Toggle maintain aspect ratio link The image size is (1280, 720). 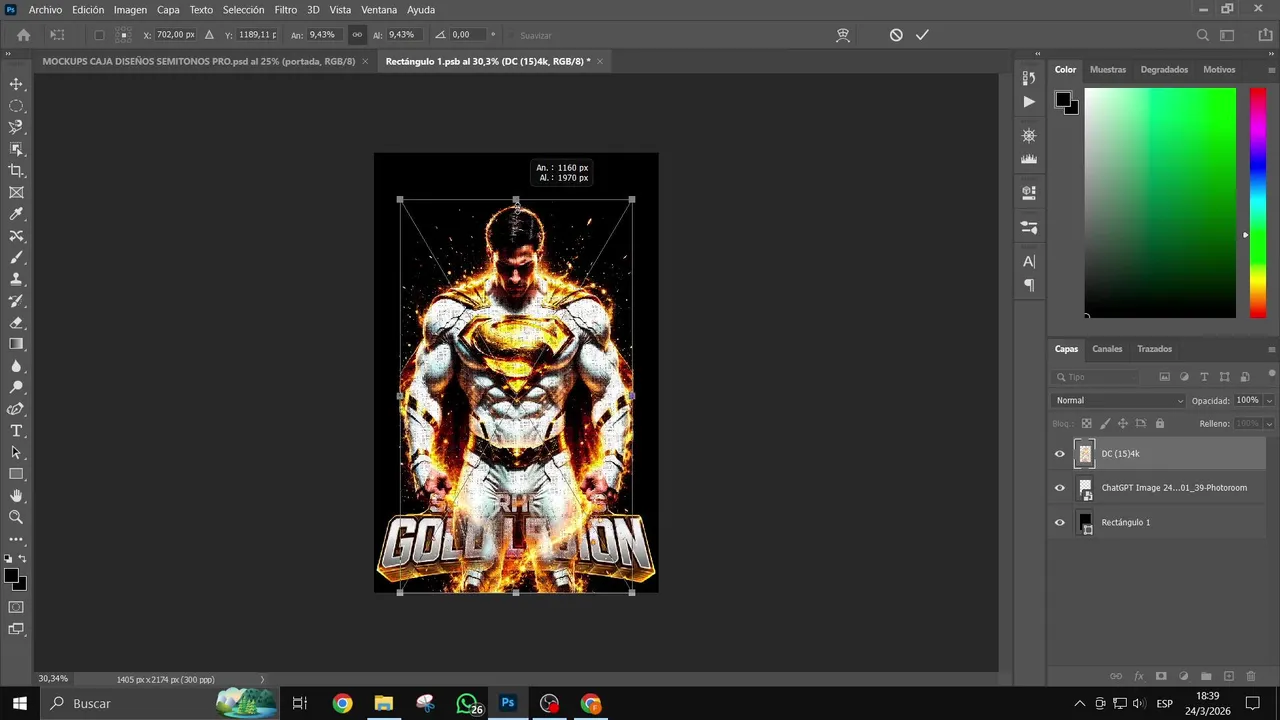357,35
